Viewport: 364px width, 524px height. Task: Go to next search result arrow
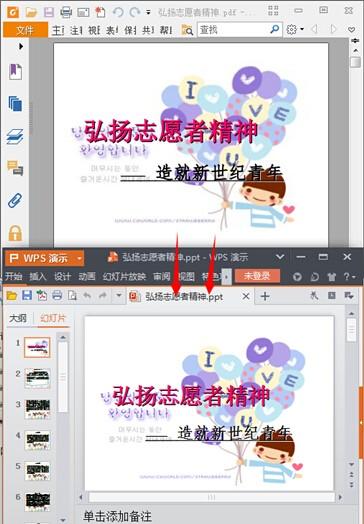pos(333,29)
